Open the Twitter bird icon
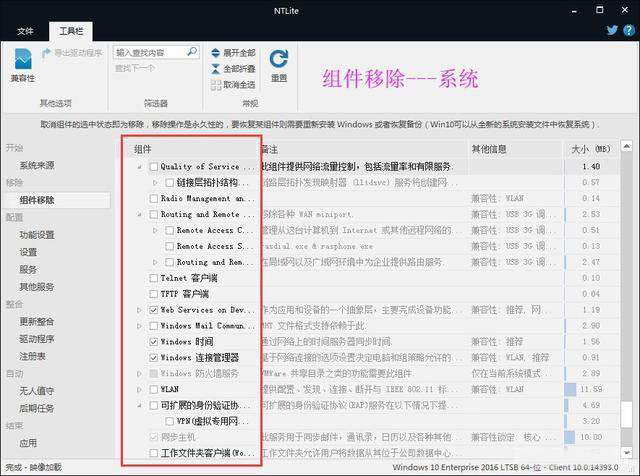This screenshot has height=476, width=640. point(612,30)
